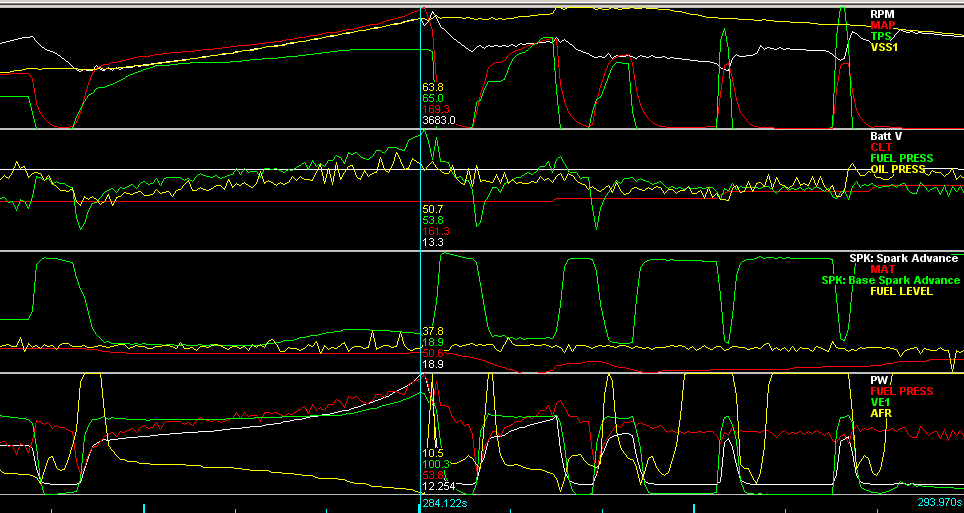Click the green TPS legend label
964x513 pixels.
point(882,36)
